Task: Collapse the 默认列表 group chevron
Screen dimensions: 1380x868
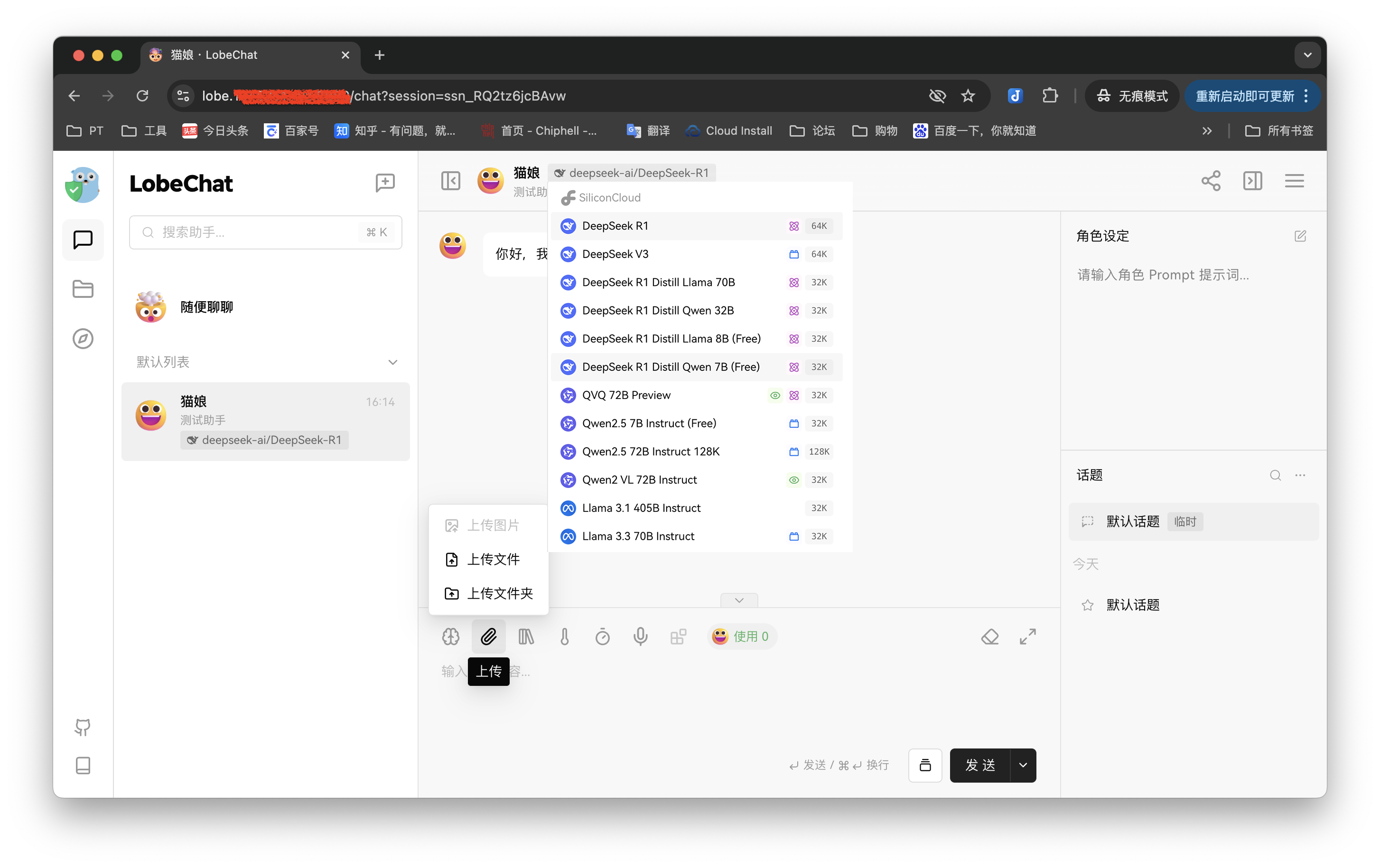Action: pyautogui.click(x=392, y=362)
